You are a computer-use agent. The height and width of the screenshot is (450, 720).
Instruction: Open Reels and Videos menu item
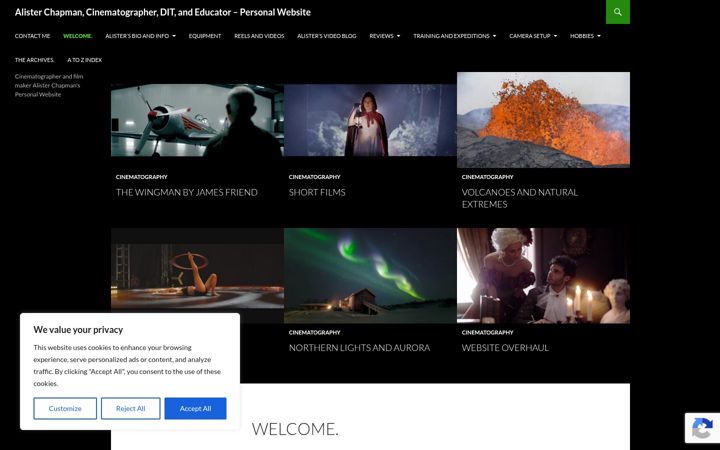(259, 36)
